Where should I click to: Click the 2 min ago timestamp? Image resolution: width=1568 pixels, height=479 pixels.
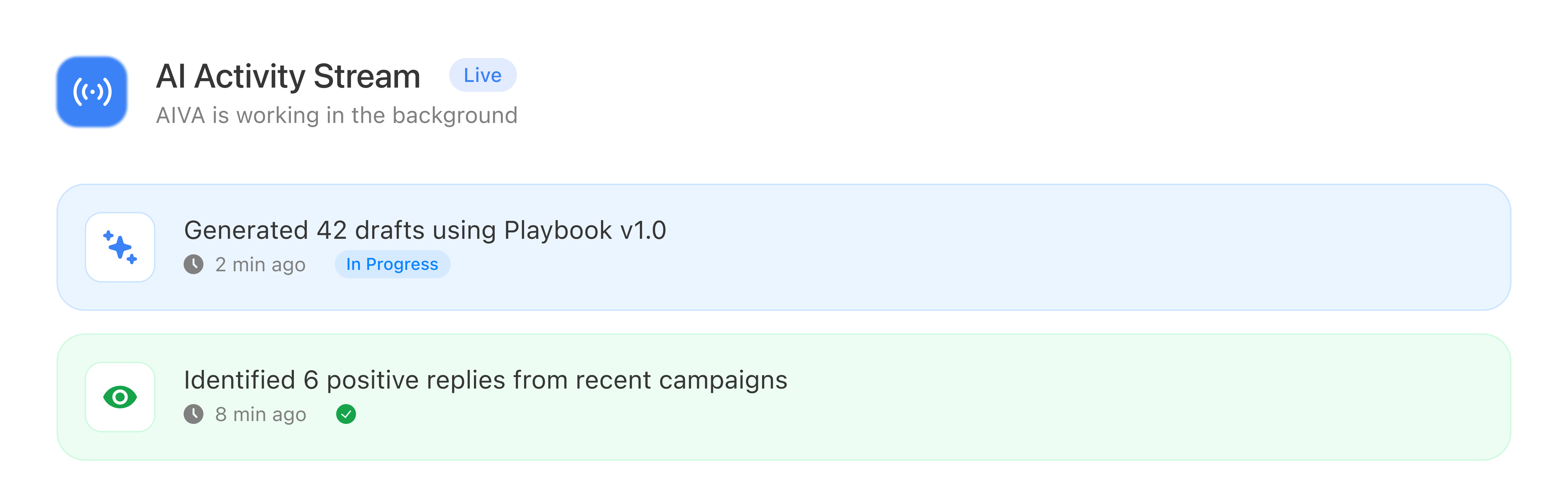260,265
